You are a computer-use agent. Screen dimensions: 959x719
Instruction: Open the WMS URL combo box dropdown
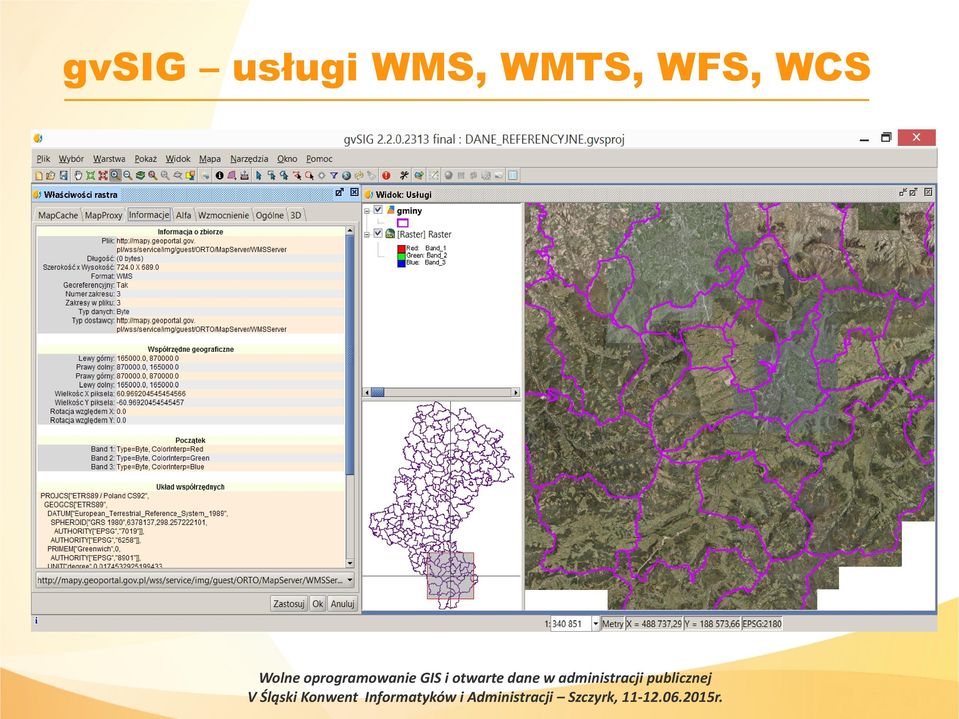[x=350, y=580]
